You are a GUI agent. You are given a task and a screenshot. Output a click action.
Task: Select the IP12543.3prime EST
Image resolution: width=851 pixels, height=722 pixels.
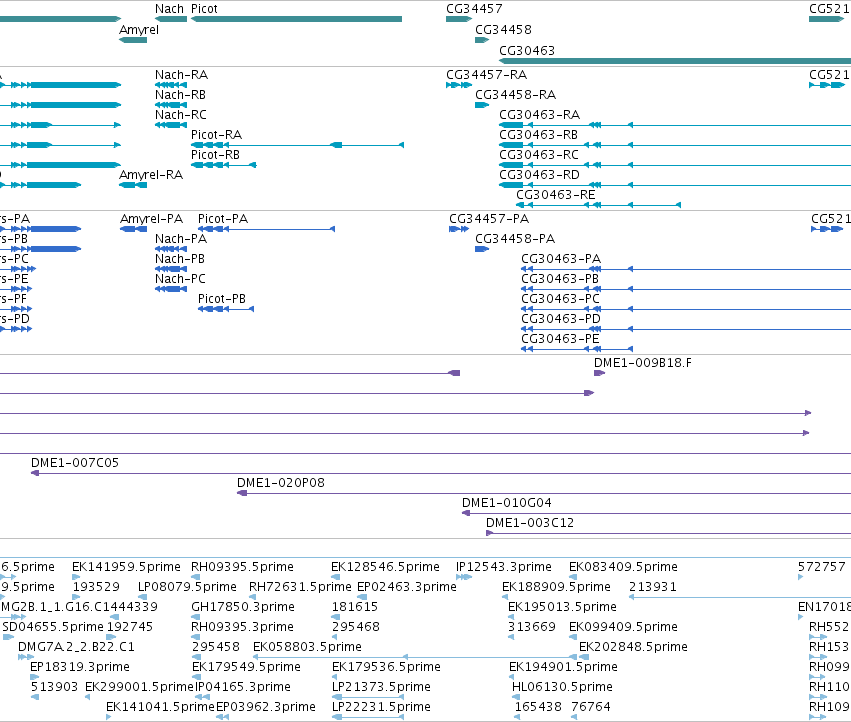[463, 577]
